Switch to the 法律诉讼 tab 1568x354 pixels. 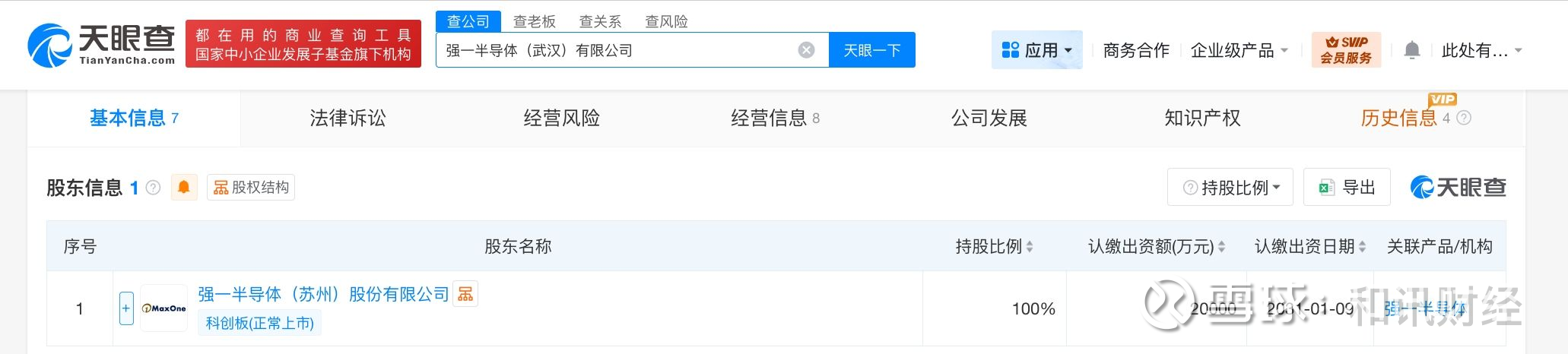(x=348, y=119)
